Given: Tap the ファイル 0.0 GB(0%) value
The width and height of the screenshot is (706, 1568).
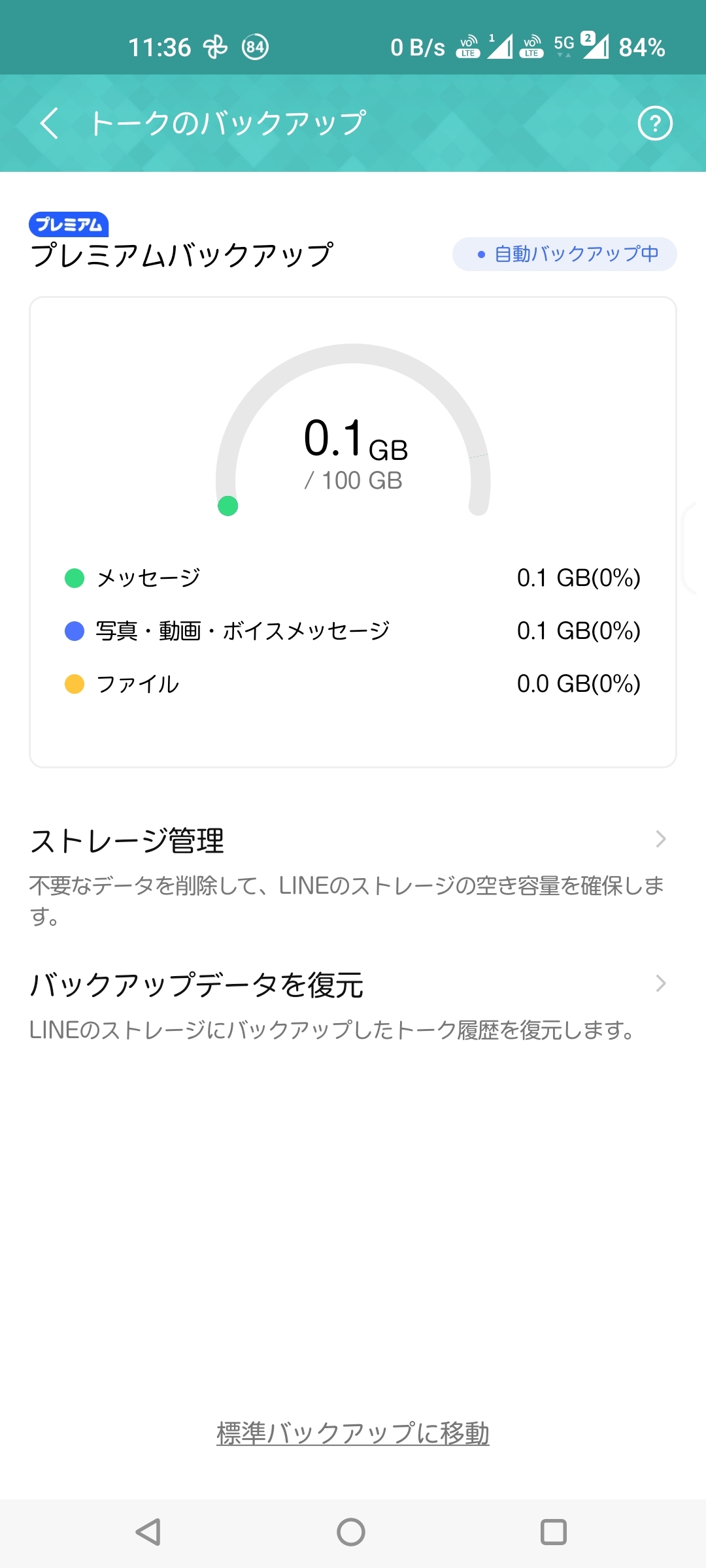Looking at the screenshot, I should pyautogui.click(x=579, y=684).
